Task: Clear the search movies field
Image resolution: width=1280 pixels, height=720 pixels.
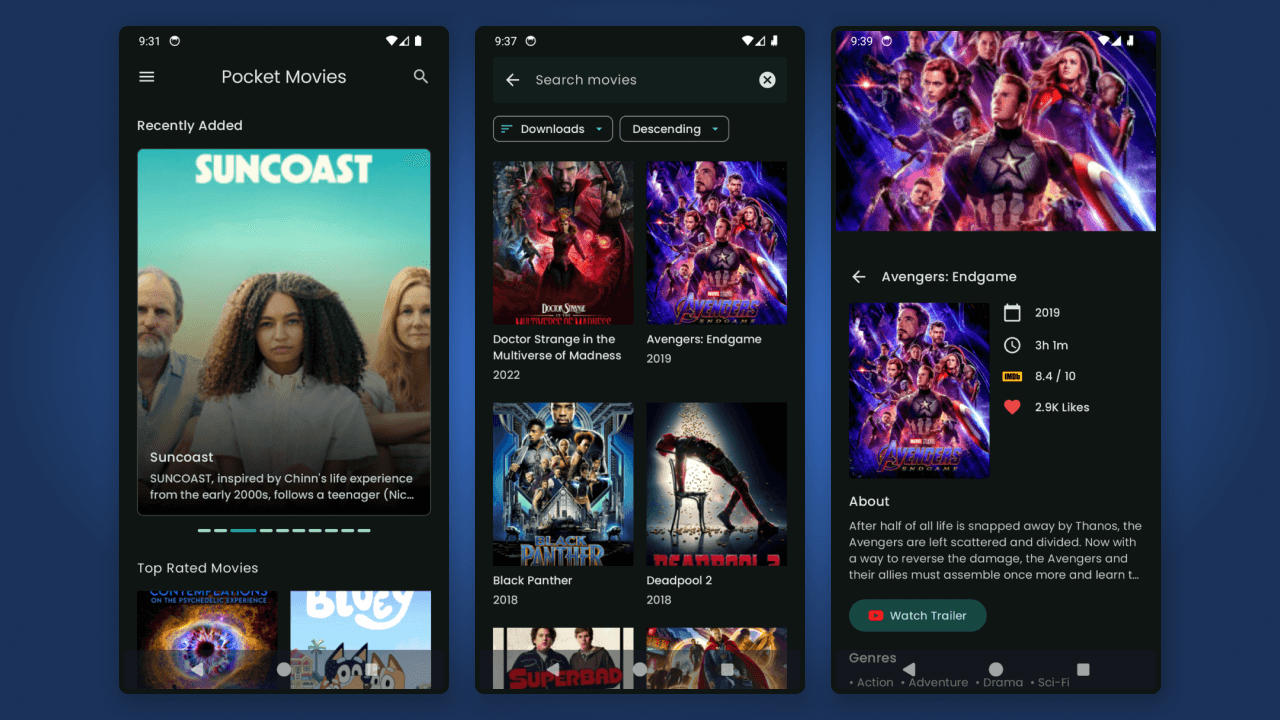Action: 767,80
